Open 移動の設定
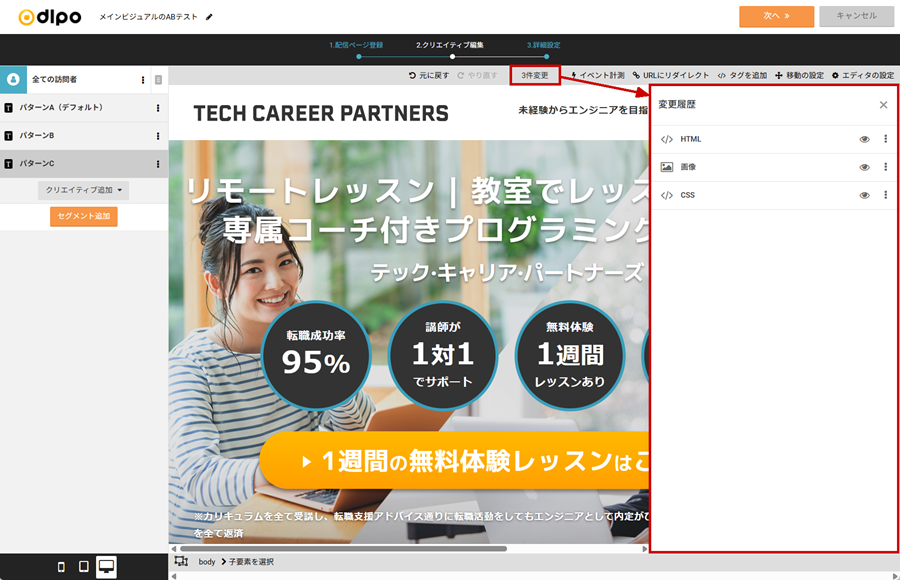The width and height of the screenshot is (900, 580). click(x=800, y=75)
